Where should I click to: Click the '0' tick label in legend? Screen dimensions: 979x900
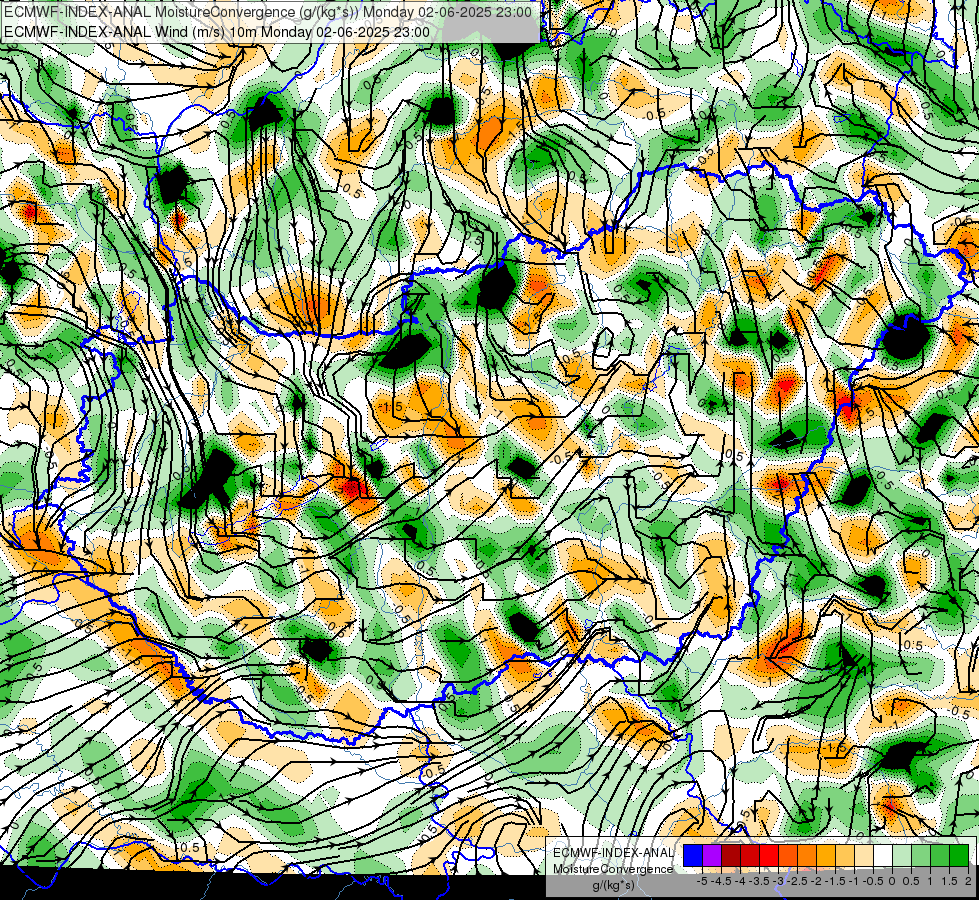pyautogui.click(x=892, y=881)
